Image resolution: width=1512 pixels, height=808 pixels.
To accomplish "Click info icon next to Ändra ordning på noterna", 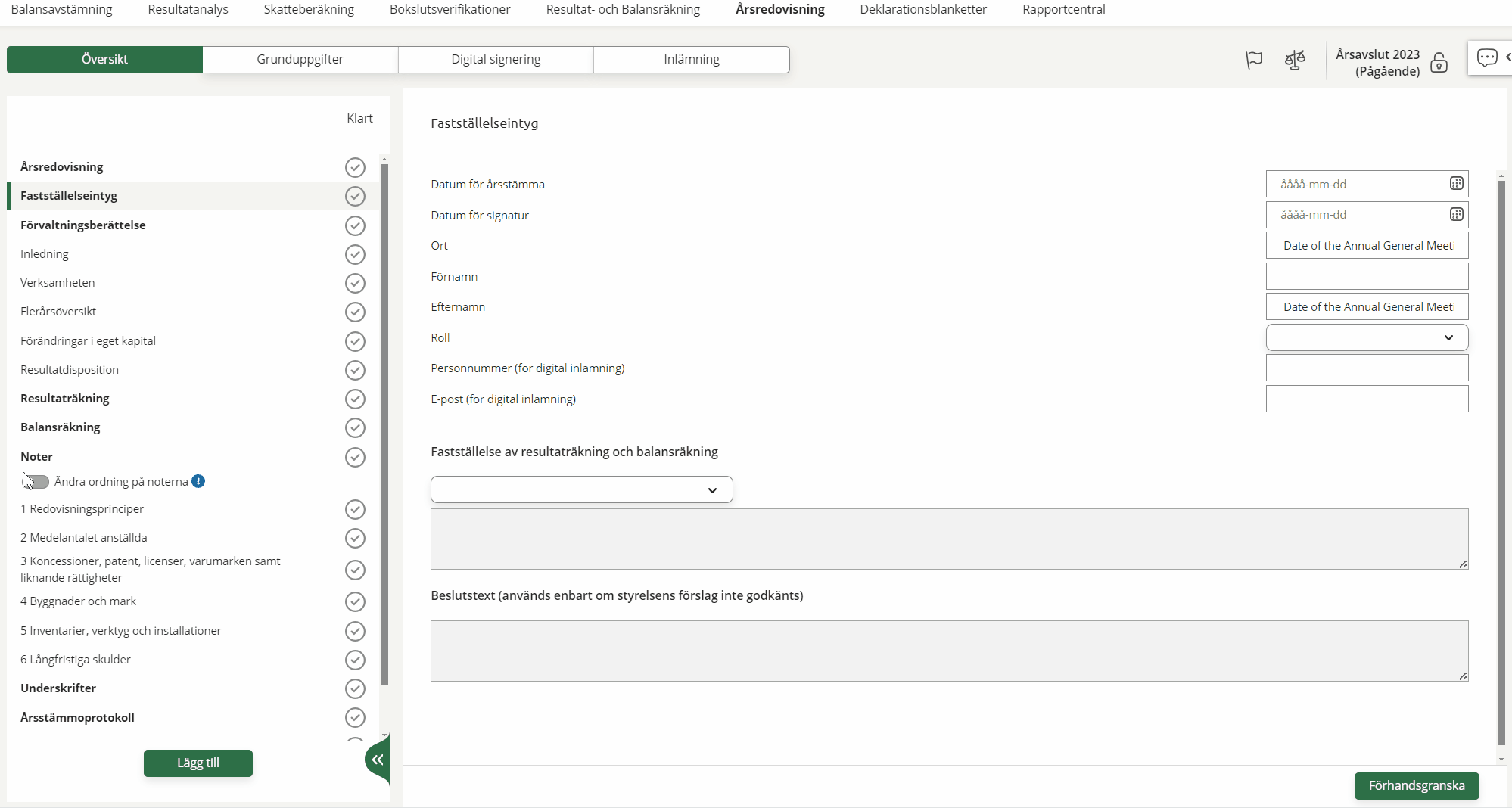I will (198, 482).
